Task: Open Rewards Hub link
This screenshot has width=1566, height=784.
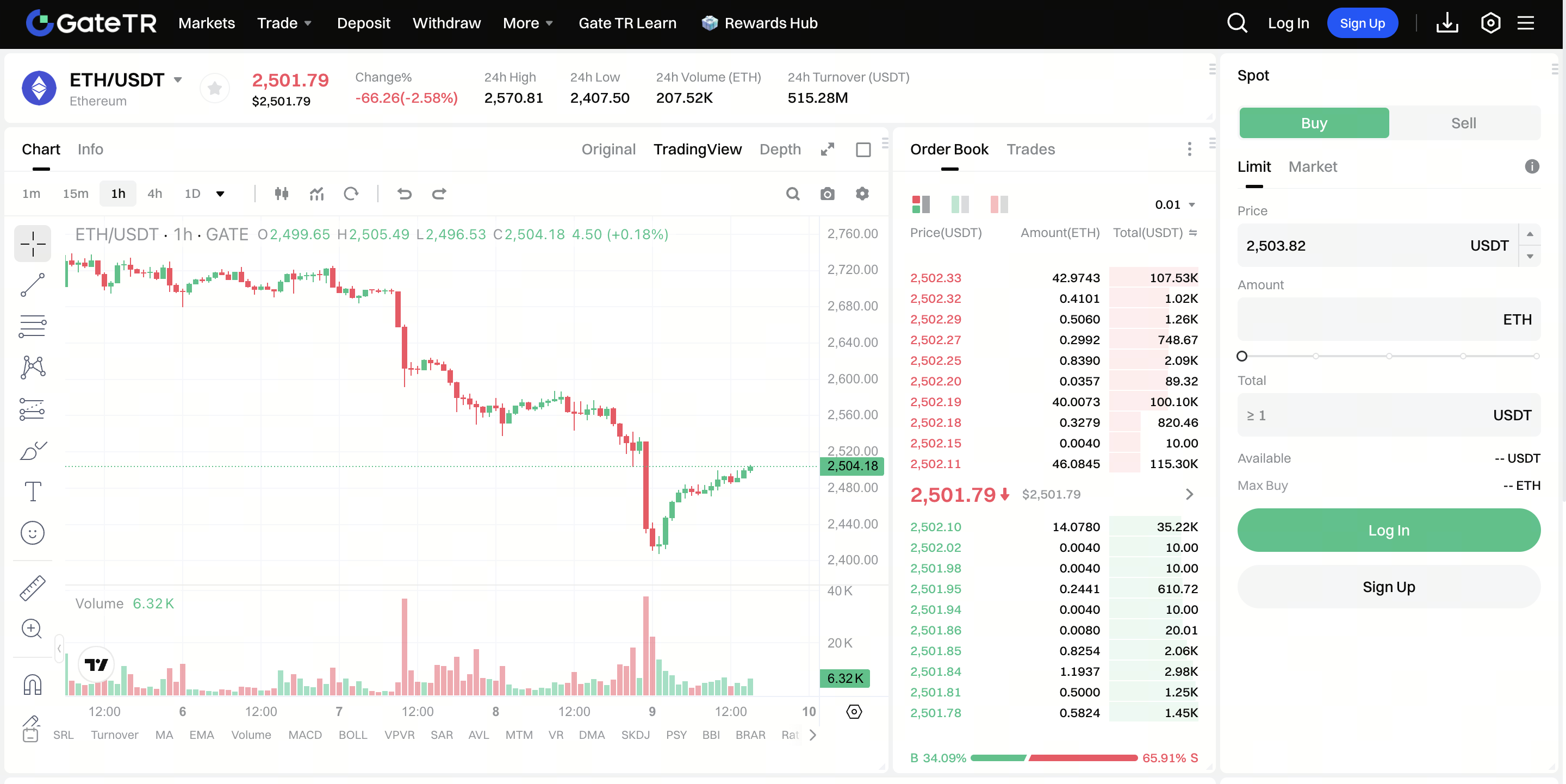Action: tap(759, 23)
